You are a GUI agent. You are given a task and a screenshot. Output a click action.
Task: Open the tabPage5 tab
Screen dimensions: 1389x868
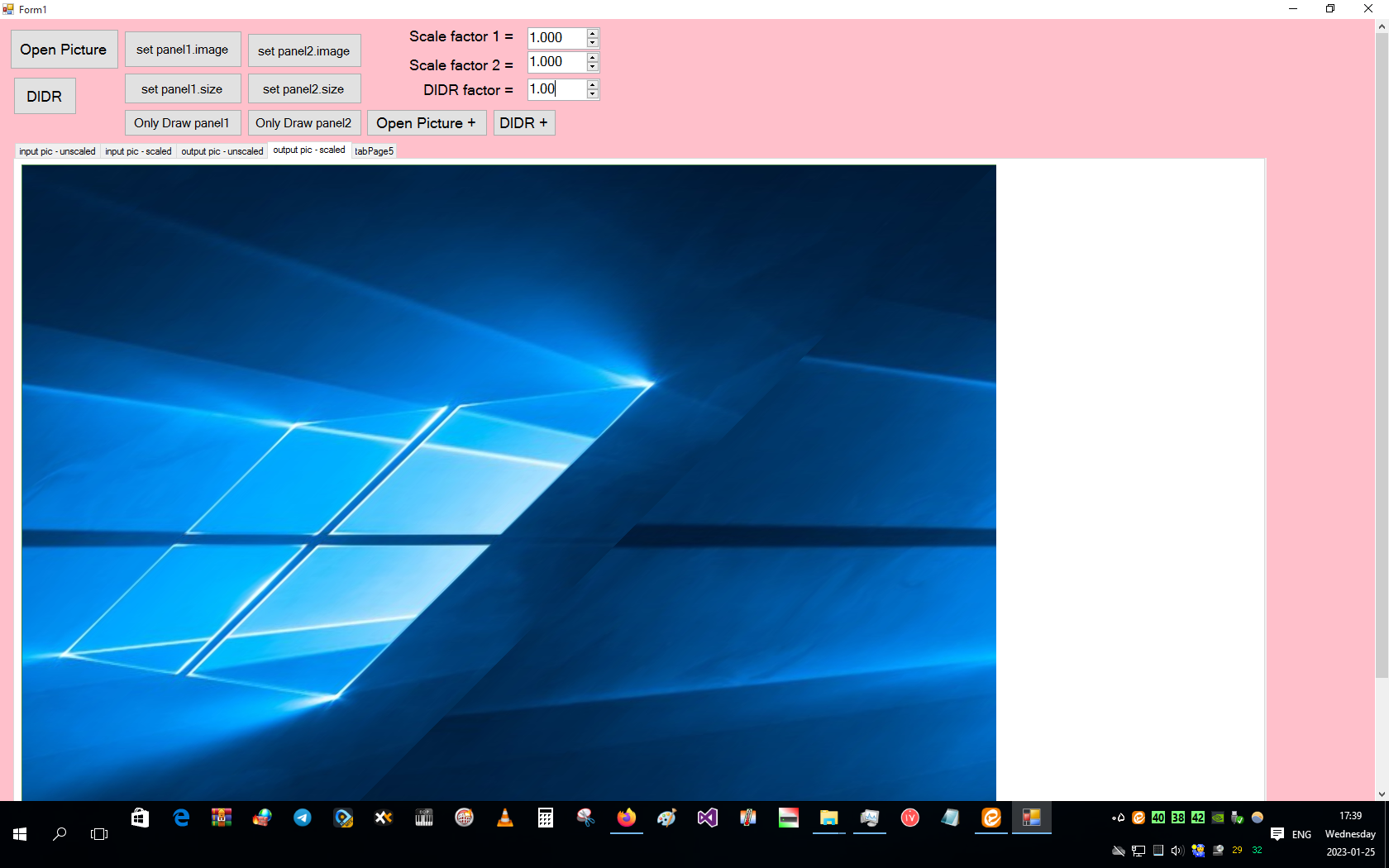click(x=375, y=151)
